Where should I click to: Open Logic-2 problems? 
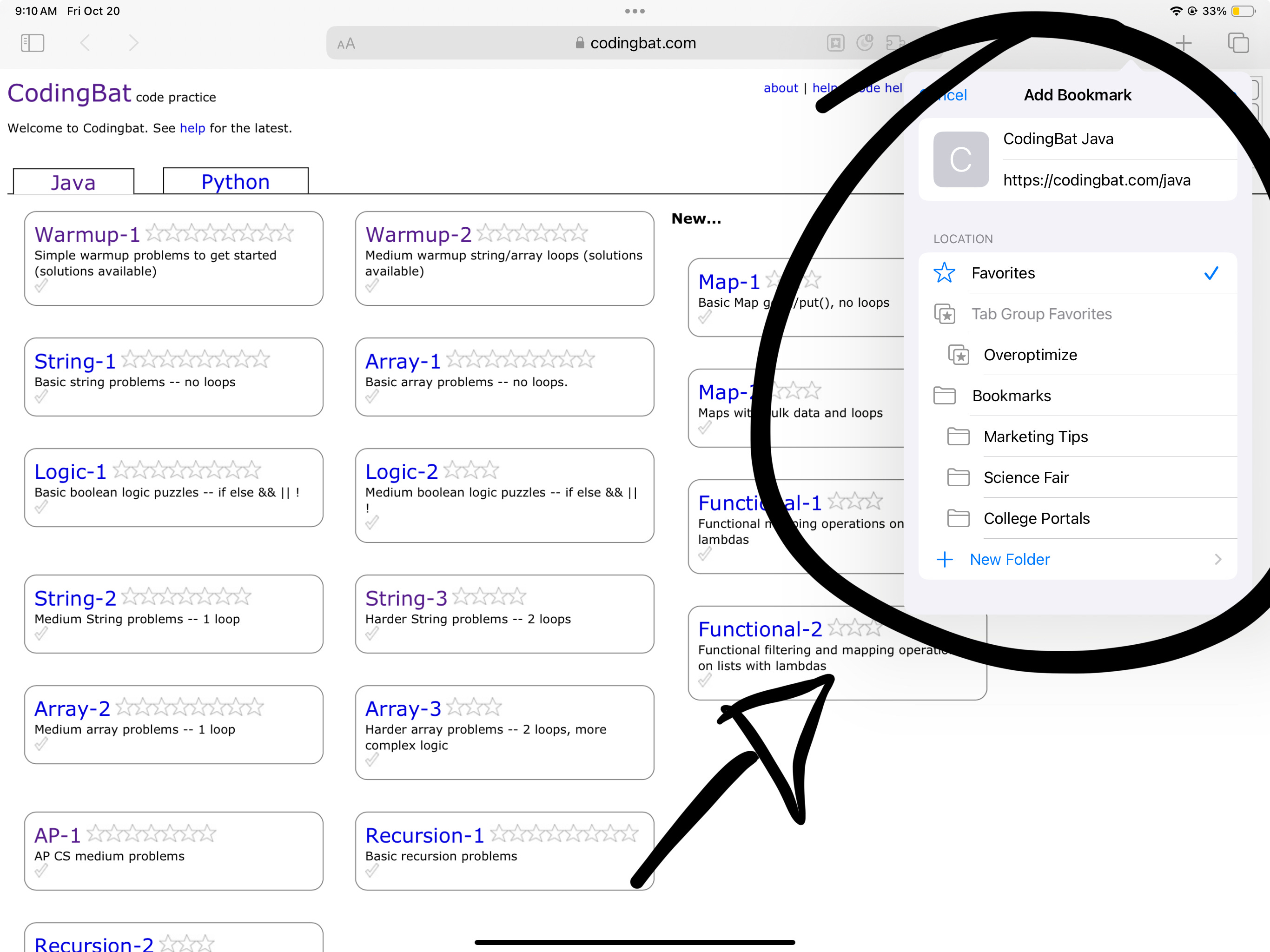click(x=402, y=471)
